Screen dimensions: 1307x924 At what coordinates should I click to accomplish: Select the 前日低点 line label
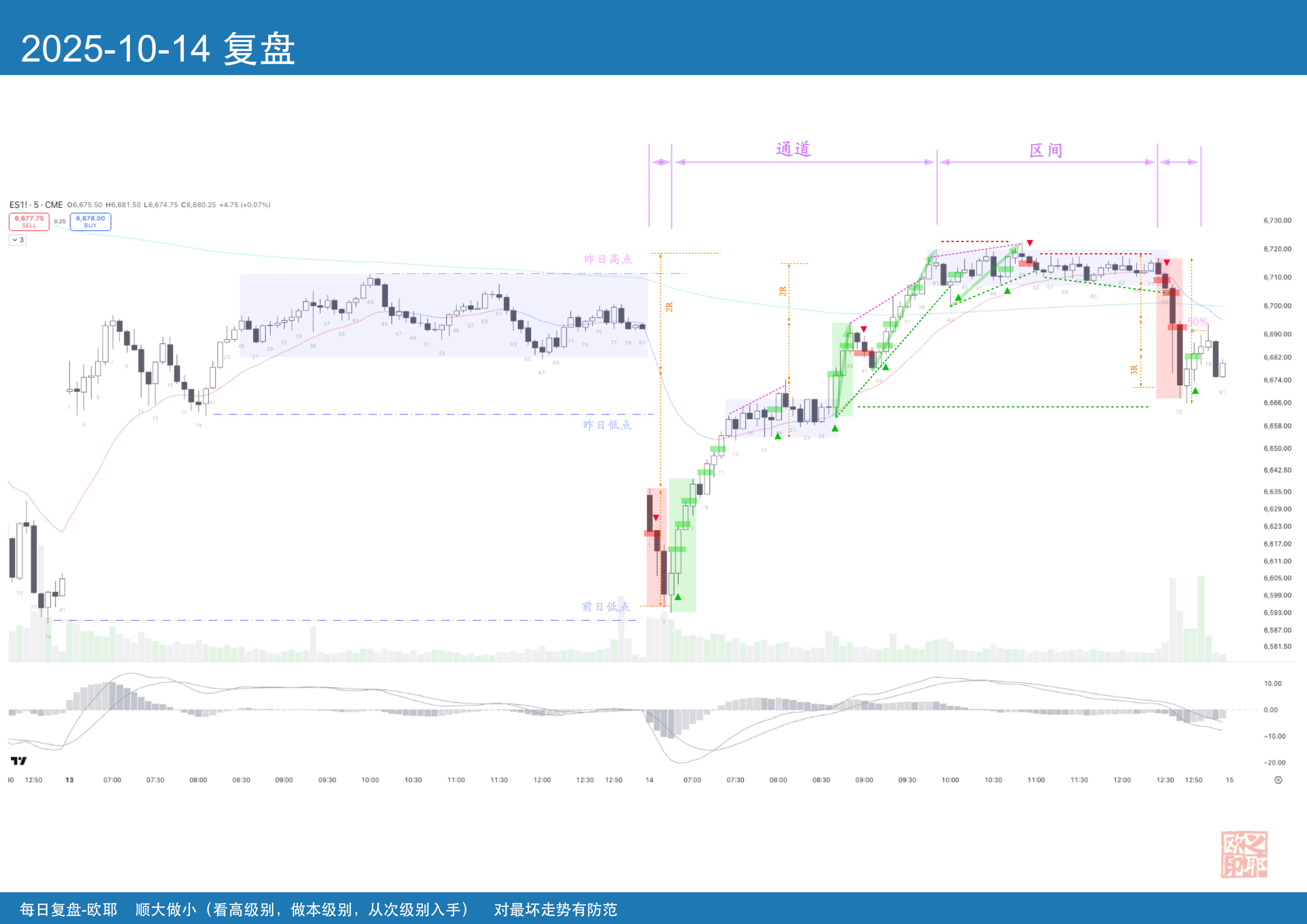click(x=606, y=607)
